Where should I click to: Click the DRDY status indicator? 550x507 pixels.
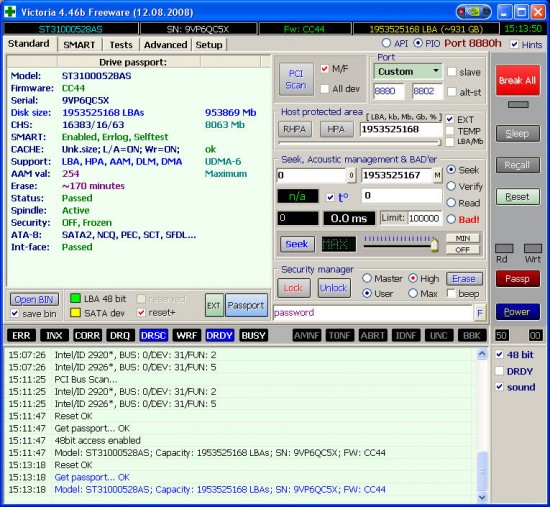pyautogui.click(x=220, y=335)
